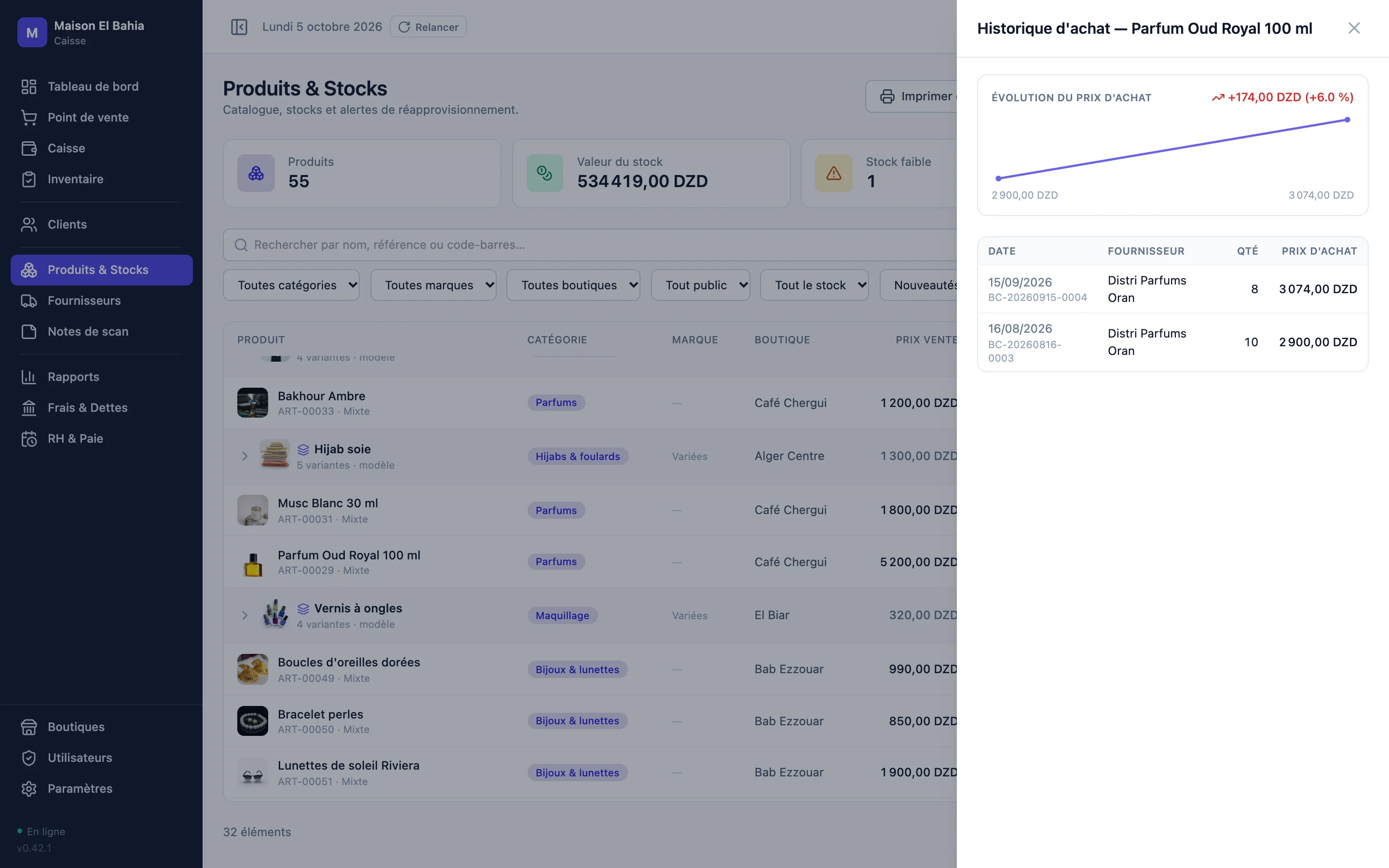
Task: Open the Toutes marques dropdown
Action: click(x=434, y=285)
